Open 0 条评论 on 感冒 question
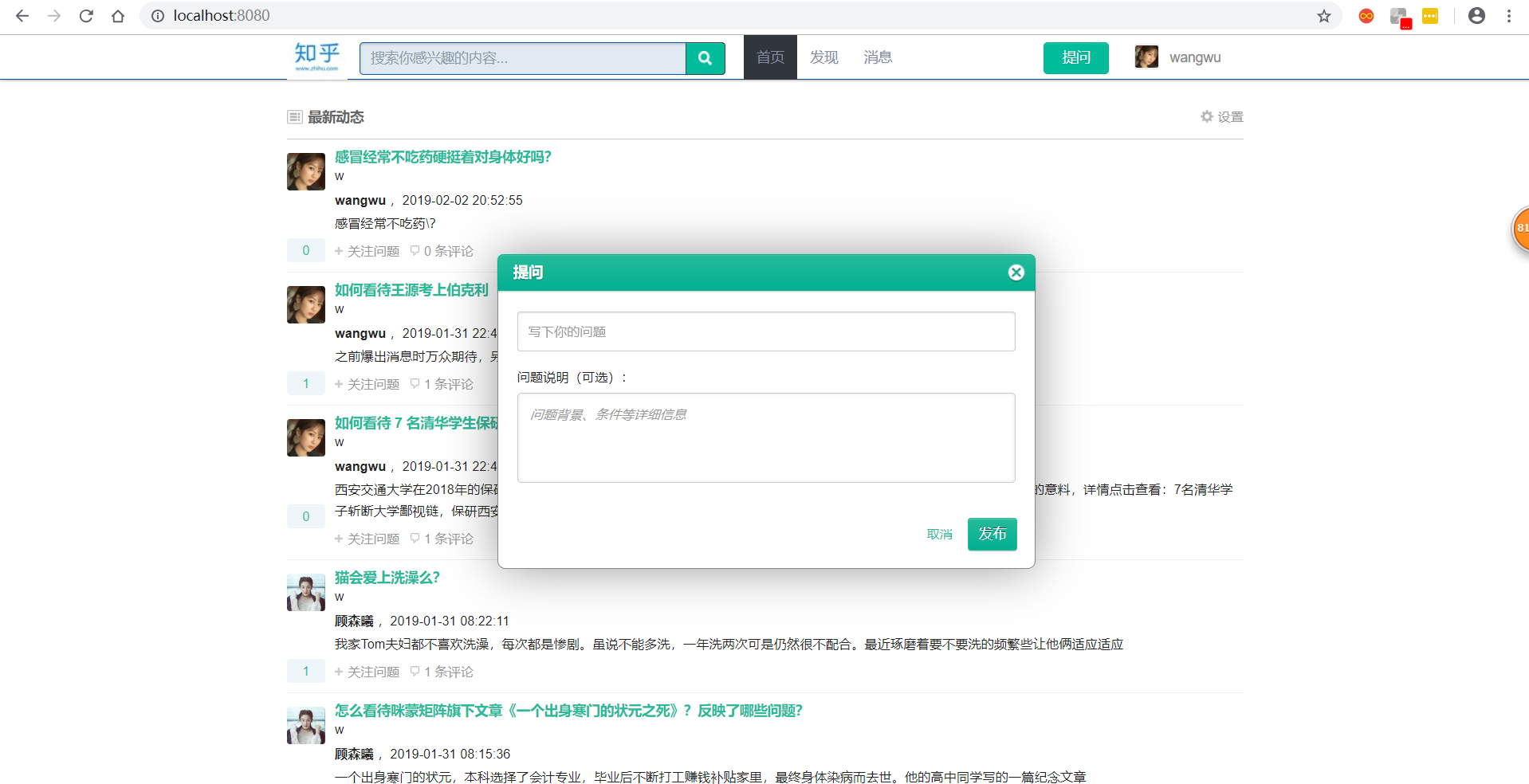The image size is (1529, 784). coord(442,251)
